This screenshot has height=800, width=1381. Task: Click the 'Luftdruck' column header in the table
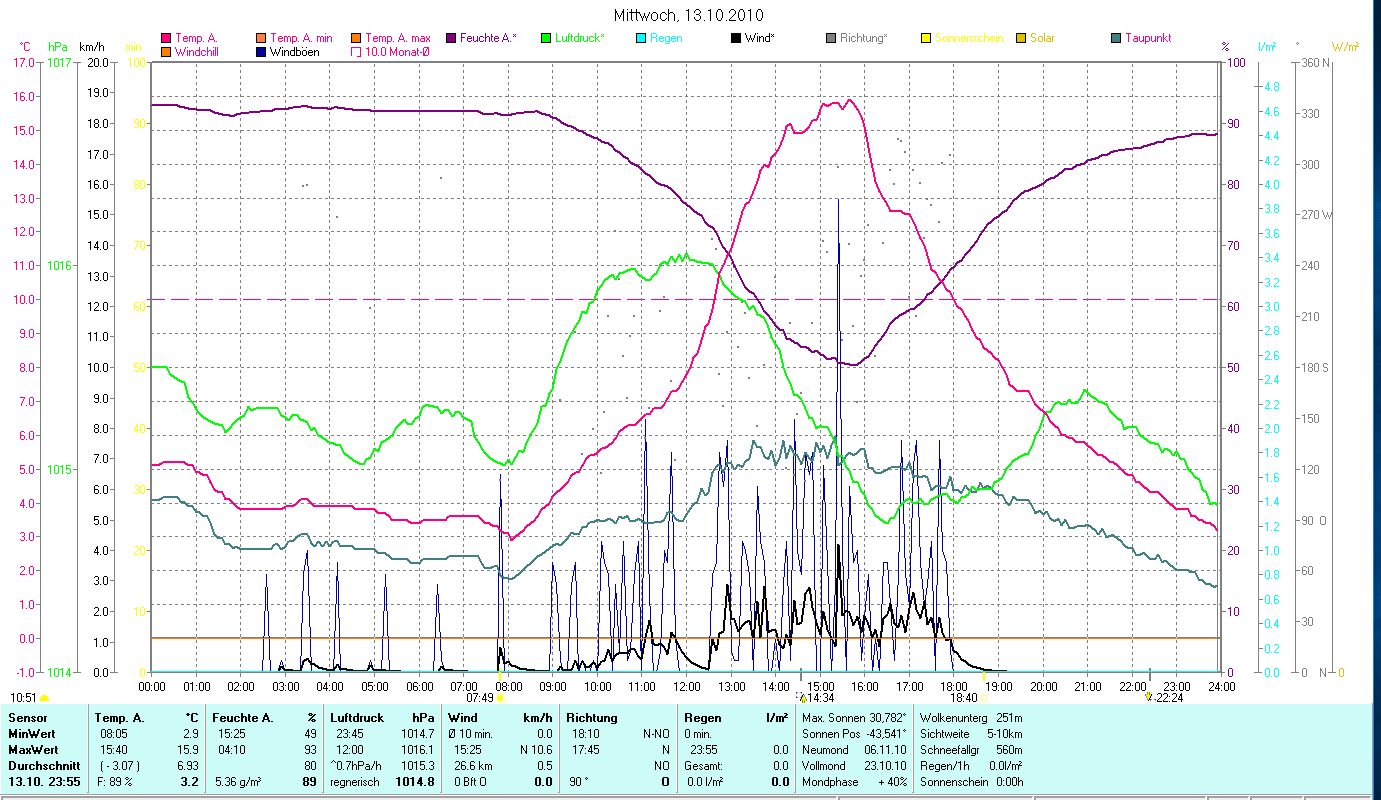coord(357,718)
